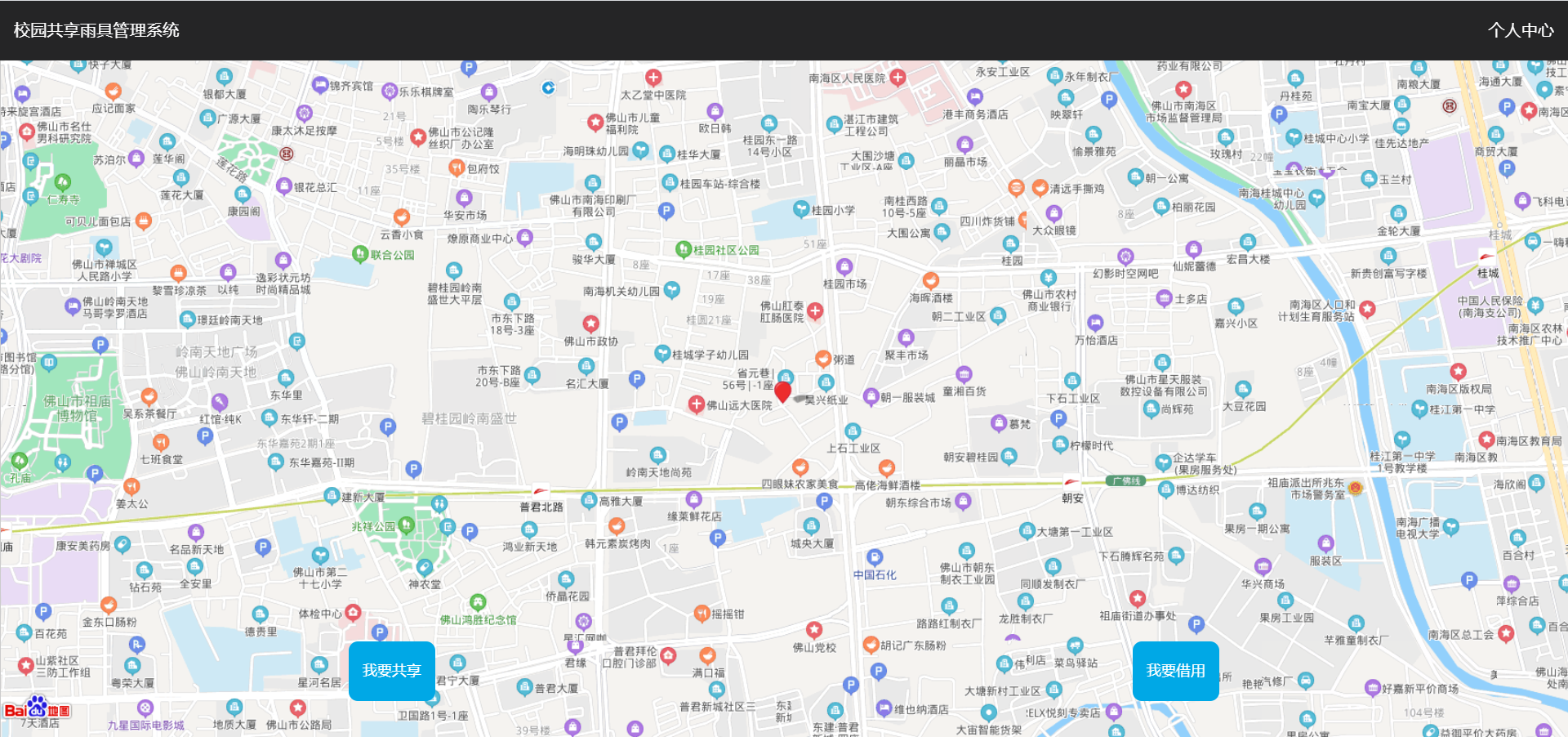Click the 普君北路 road label
Viewport: 1568px width, 737px height.
541,507
